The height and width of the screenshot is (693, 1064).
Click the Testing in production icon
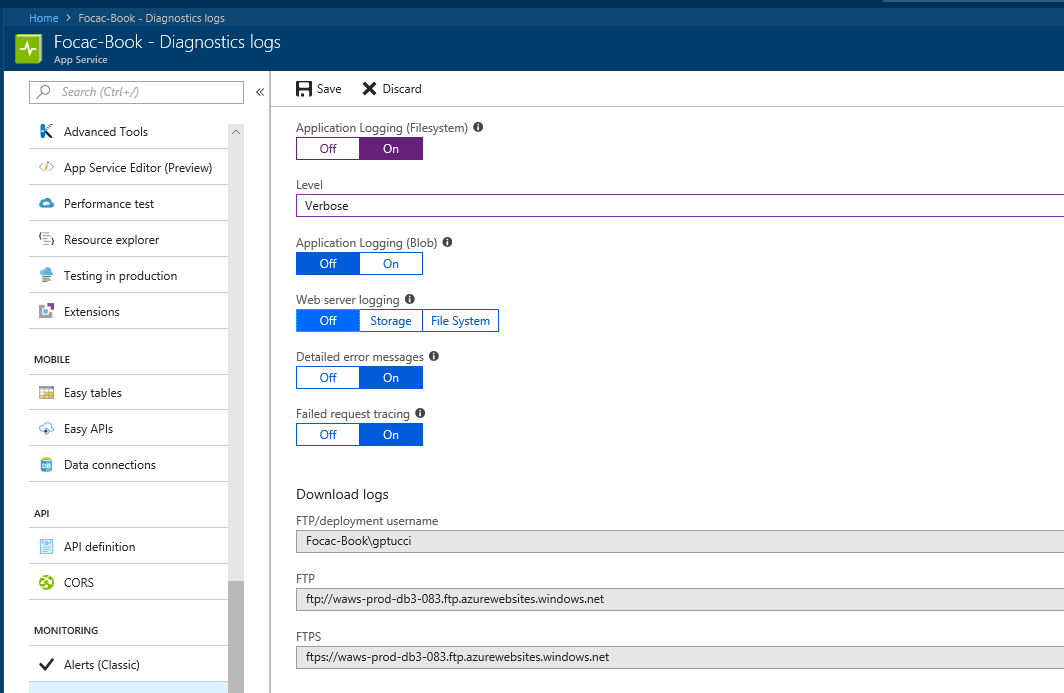46,275
